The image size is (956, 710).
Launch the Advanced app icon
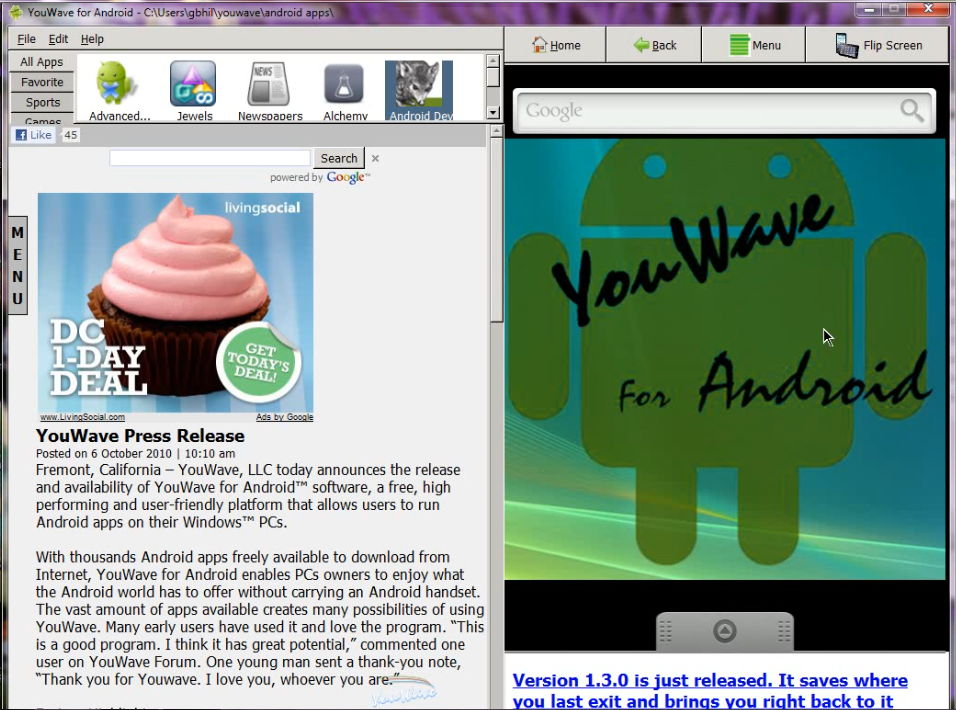pos(118,91)
